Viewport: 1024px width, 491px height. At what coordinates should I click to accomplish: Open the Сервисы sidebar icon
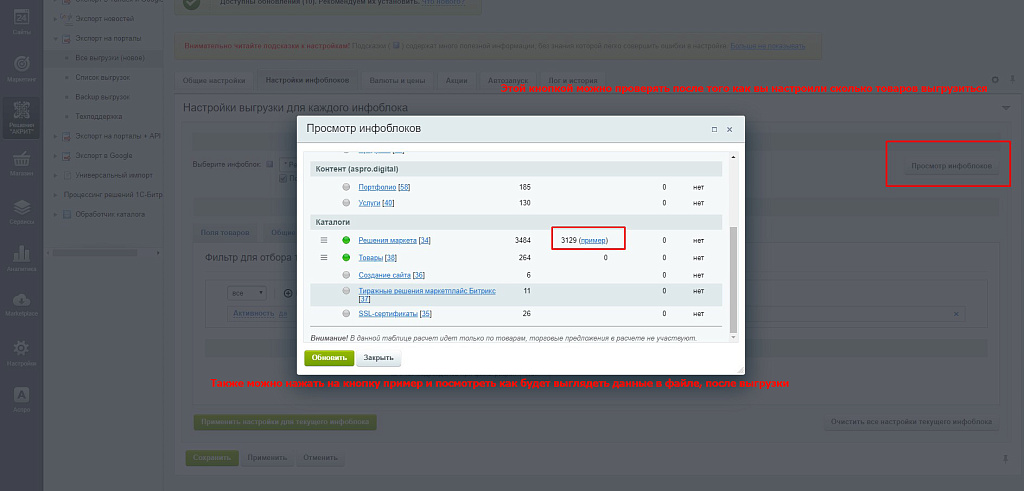[x=21, y=211]
